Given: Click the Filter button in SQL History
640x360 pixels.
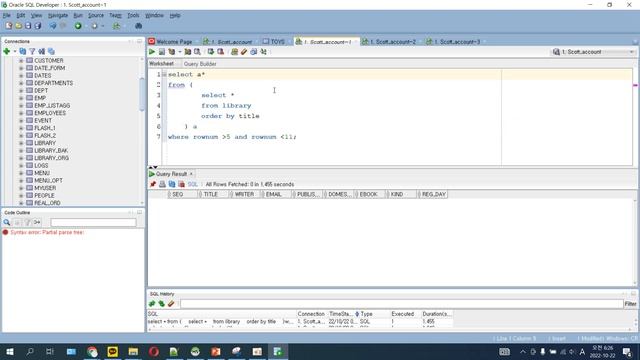Looking at the screenshot, I should click(630, 304).
